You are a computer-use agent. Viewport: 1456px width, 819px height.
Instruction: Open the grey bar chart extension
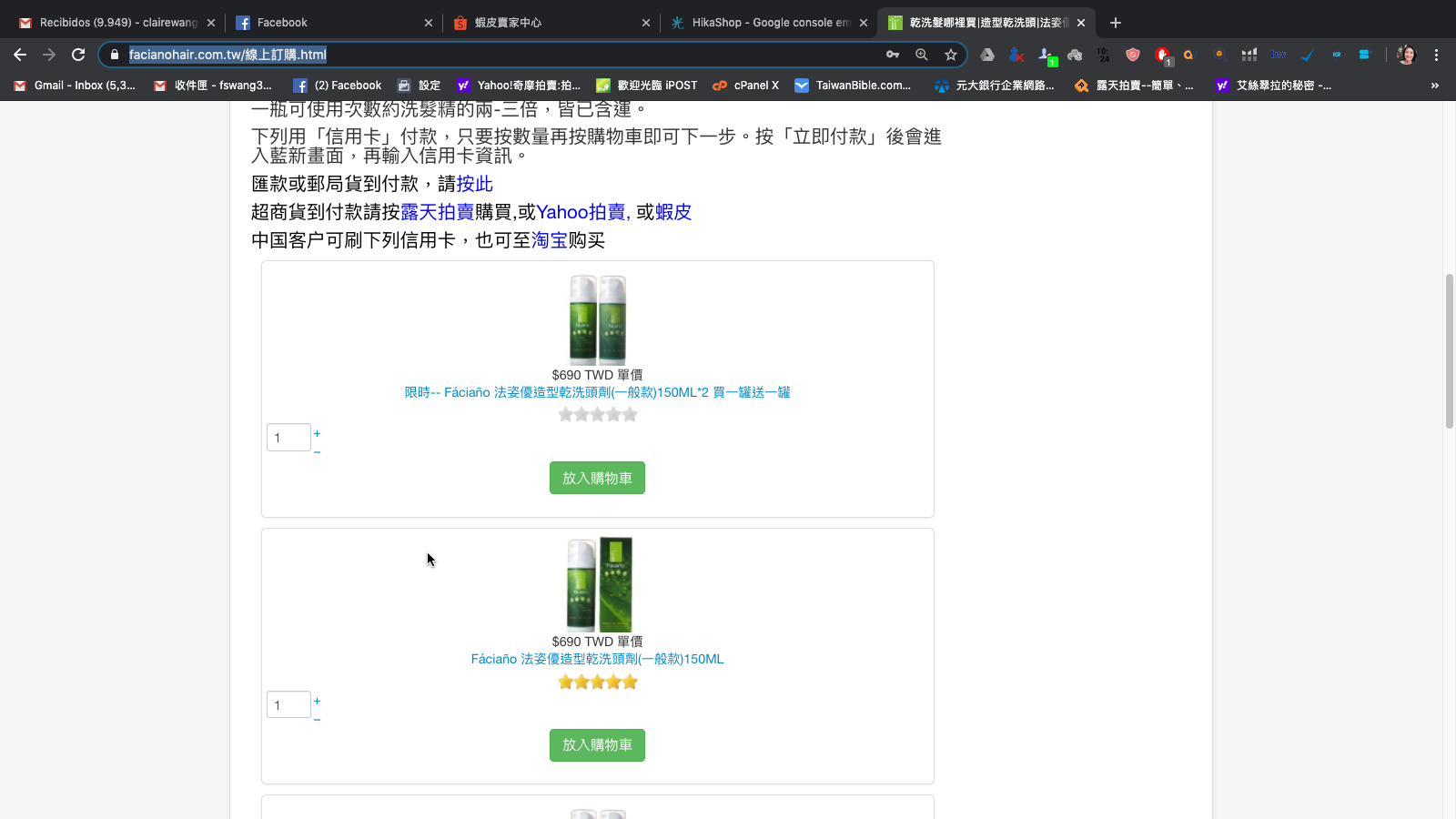(1249, 55)
